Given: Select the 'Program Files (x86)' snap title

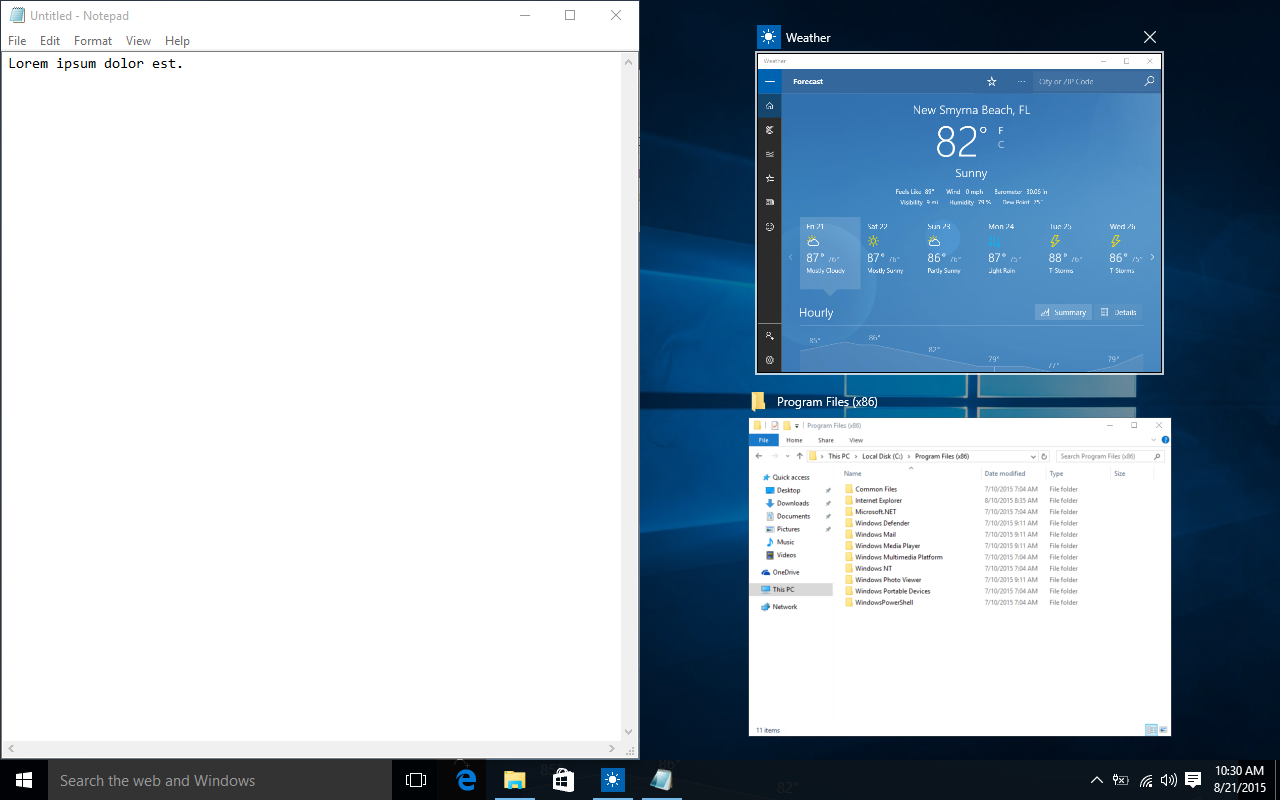Looking at the screenshot, I should pyautogui.click(x=827, y=402).
